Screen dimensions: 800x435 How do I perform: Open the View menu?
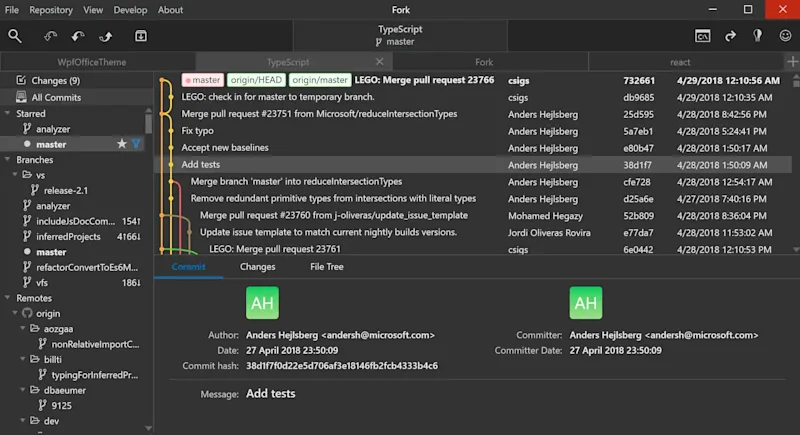93,10
